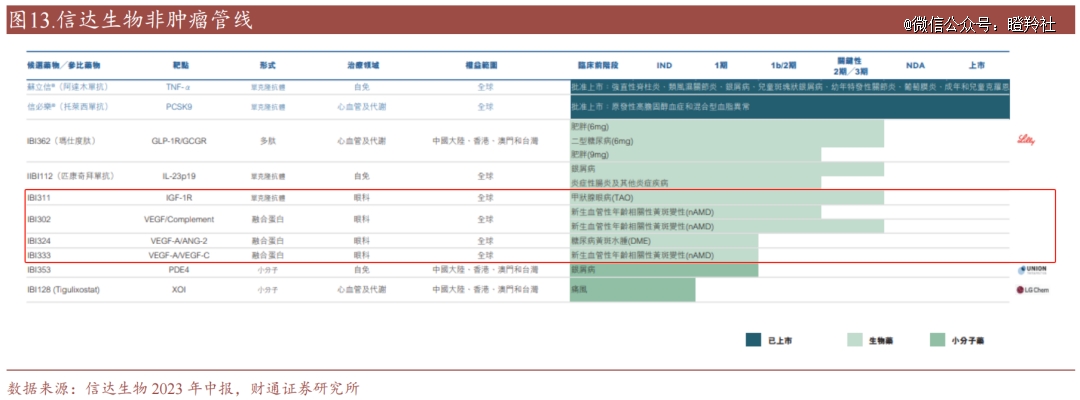Click the 權益範圍 column header
The image size is (1080, 400).
click(x=481, y=65)
